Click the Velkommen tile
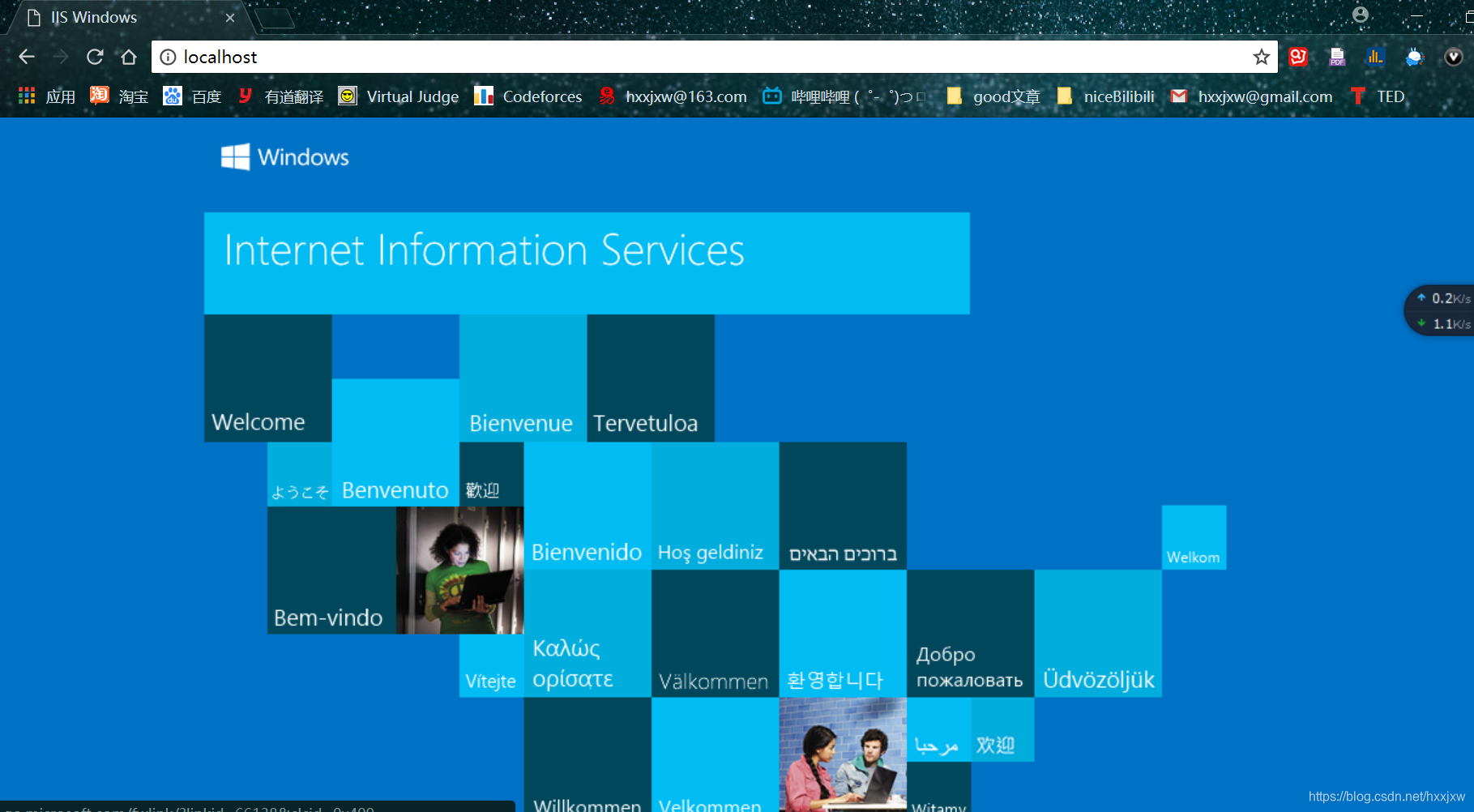This screenshot has height=812, width=1474. click(715, 754)
